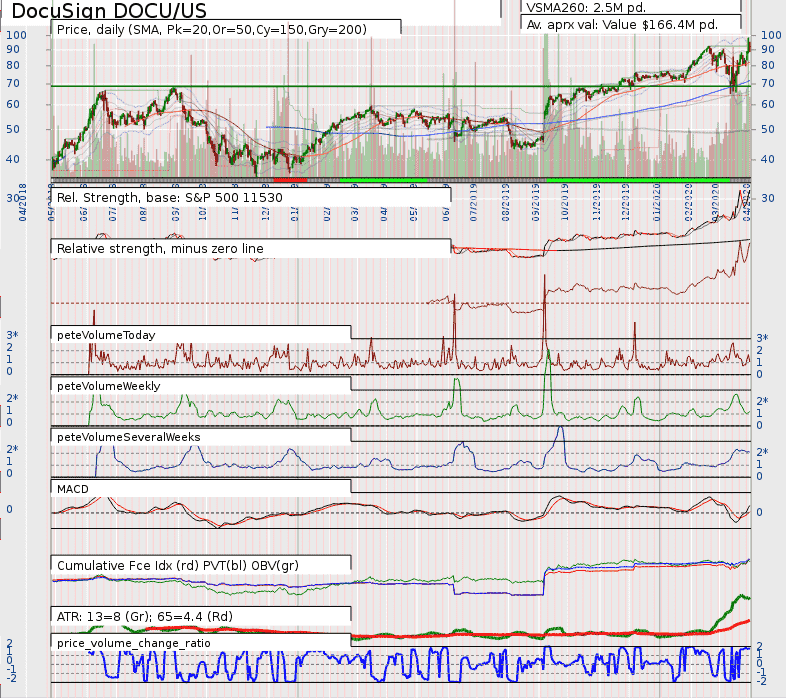Image resolution: width=786 pixels, height=698 pixels.
Task: Click the 70 value on right price axis
Action: point(767,83)
